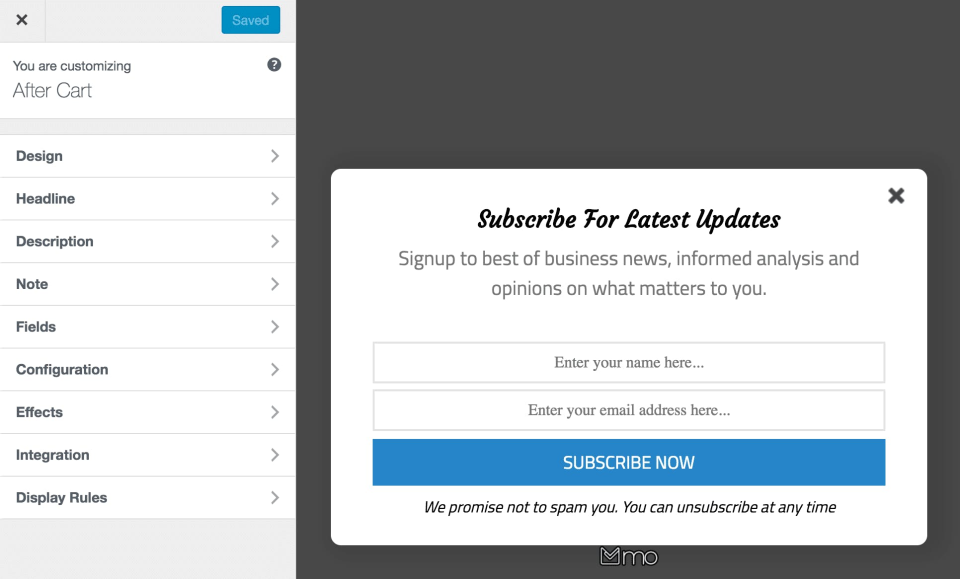Screen dimensions: 960x579
Task: Select the name input field
Action: [628, 362]
